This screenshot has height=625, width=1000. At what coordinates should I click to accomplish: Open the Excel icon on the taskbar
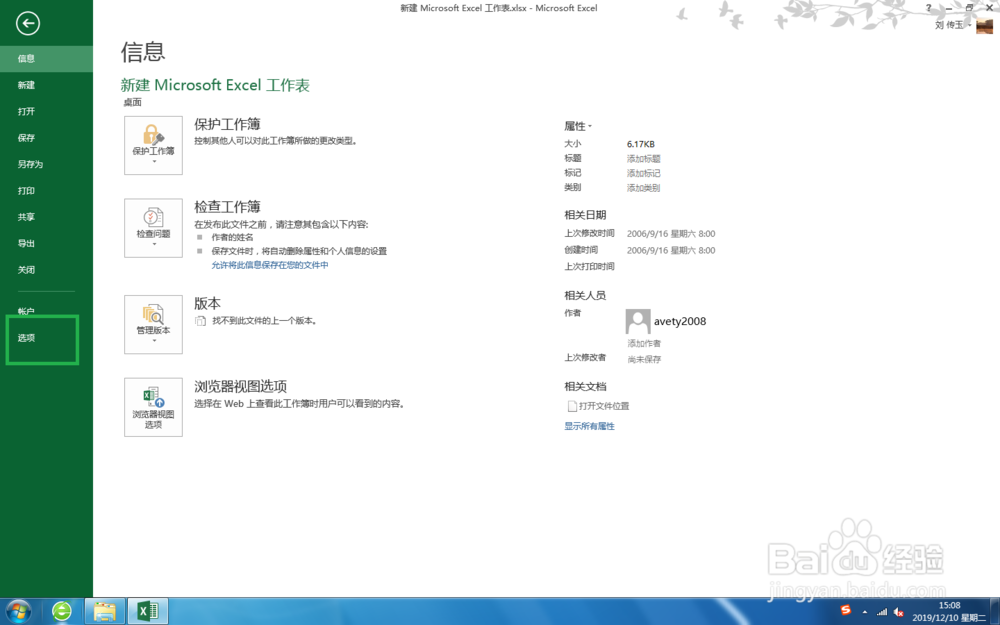coord(147,611)
